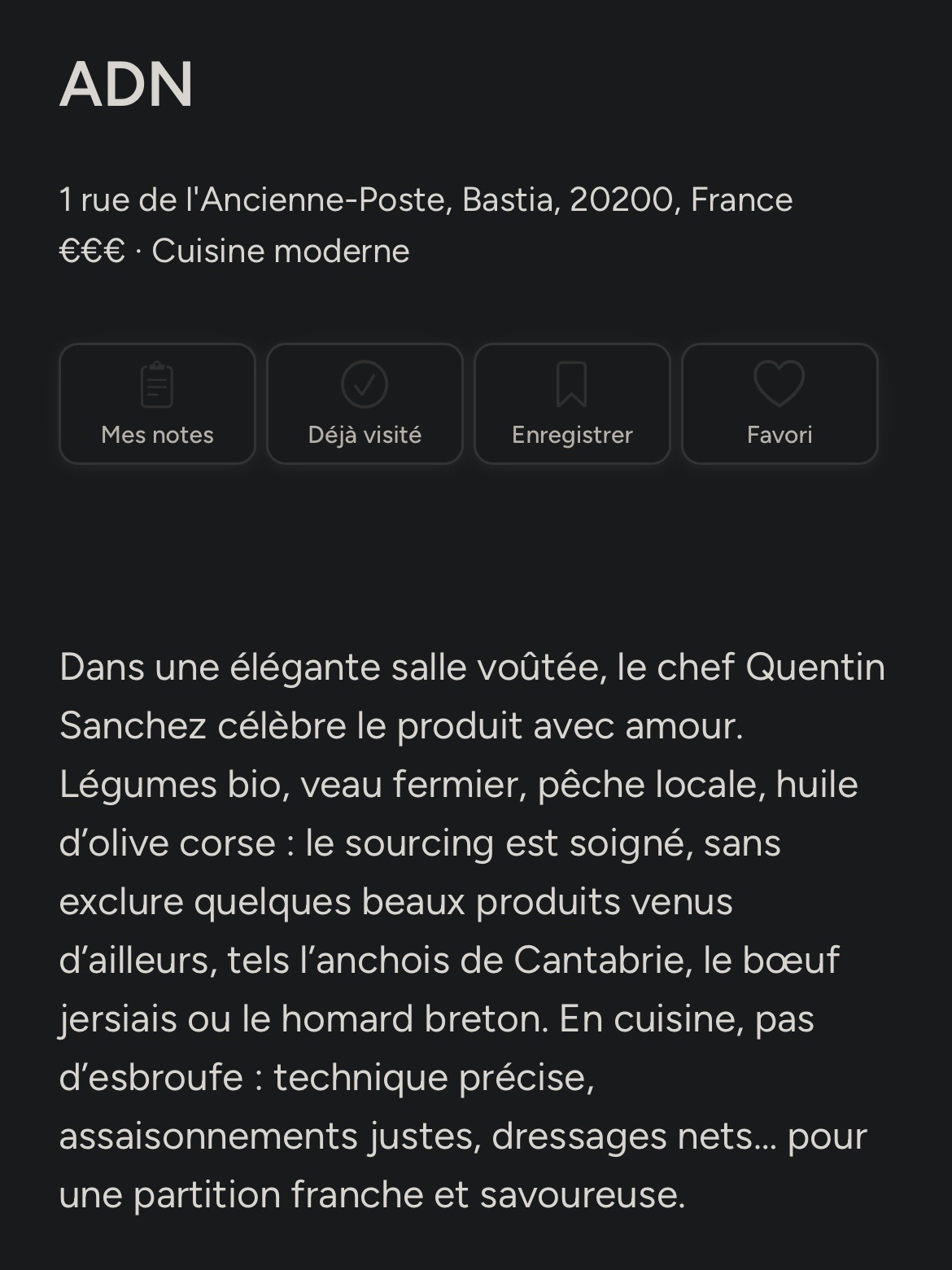Tap the heart icon for Favori

point(780,383)
